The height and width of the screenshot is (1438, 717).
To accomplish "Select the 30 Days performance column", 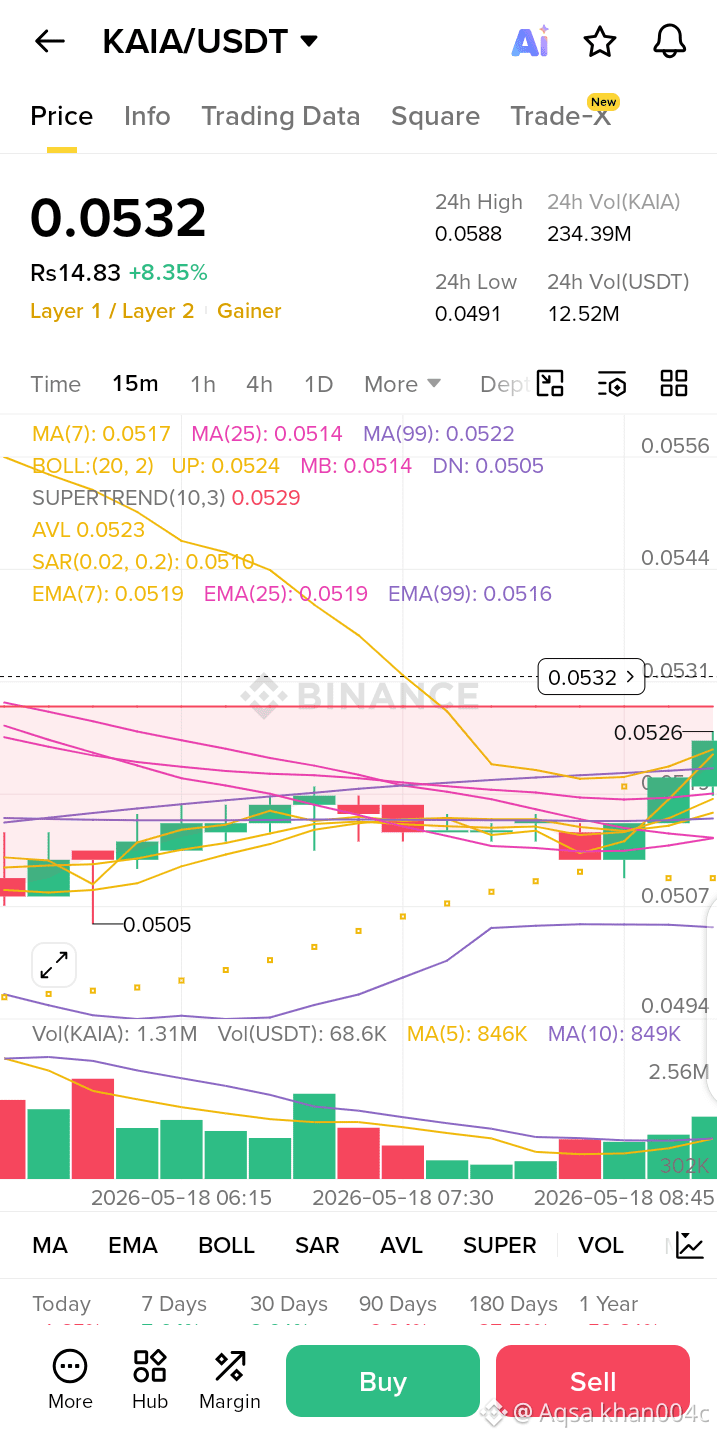I will [289, 1304].
